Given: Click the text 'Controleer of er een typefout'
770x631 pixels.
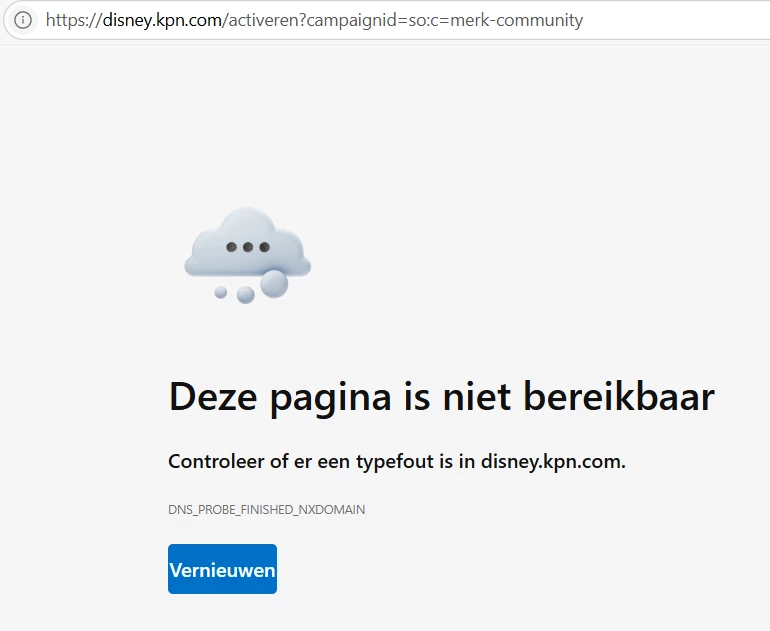Looking at the screenshot, I should tap(302, 462).
